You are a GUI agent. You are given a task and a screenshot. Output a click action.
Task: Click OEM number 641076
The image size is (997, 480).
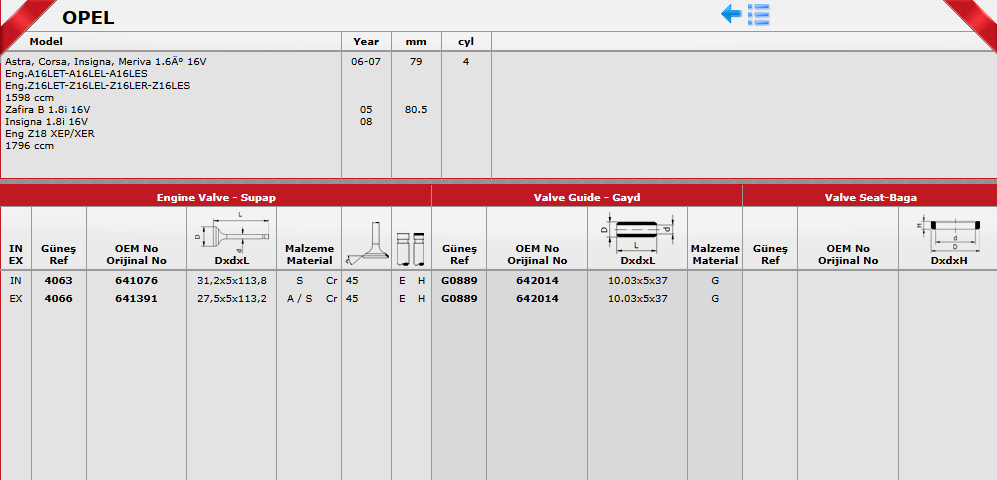coord(136,281)
